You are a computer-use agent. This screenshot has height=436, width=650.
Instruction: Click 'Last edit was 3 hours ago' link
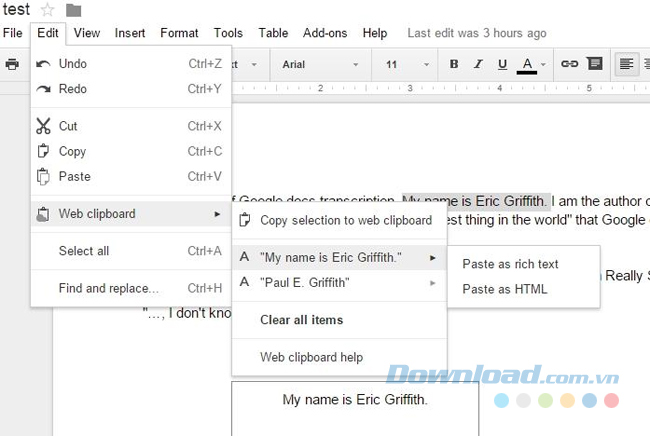tap(477, 33)
